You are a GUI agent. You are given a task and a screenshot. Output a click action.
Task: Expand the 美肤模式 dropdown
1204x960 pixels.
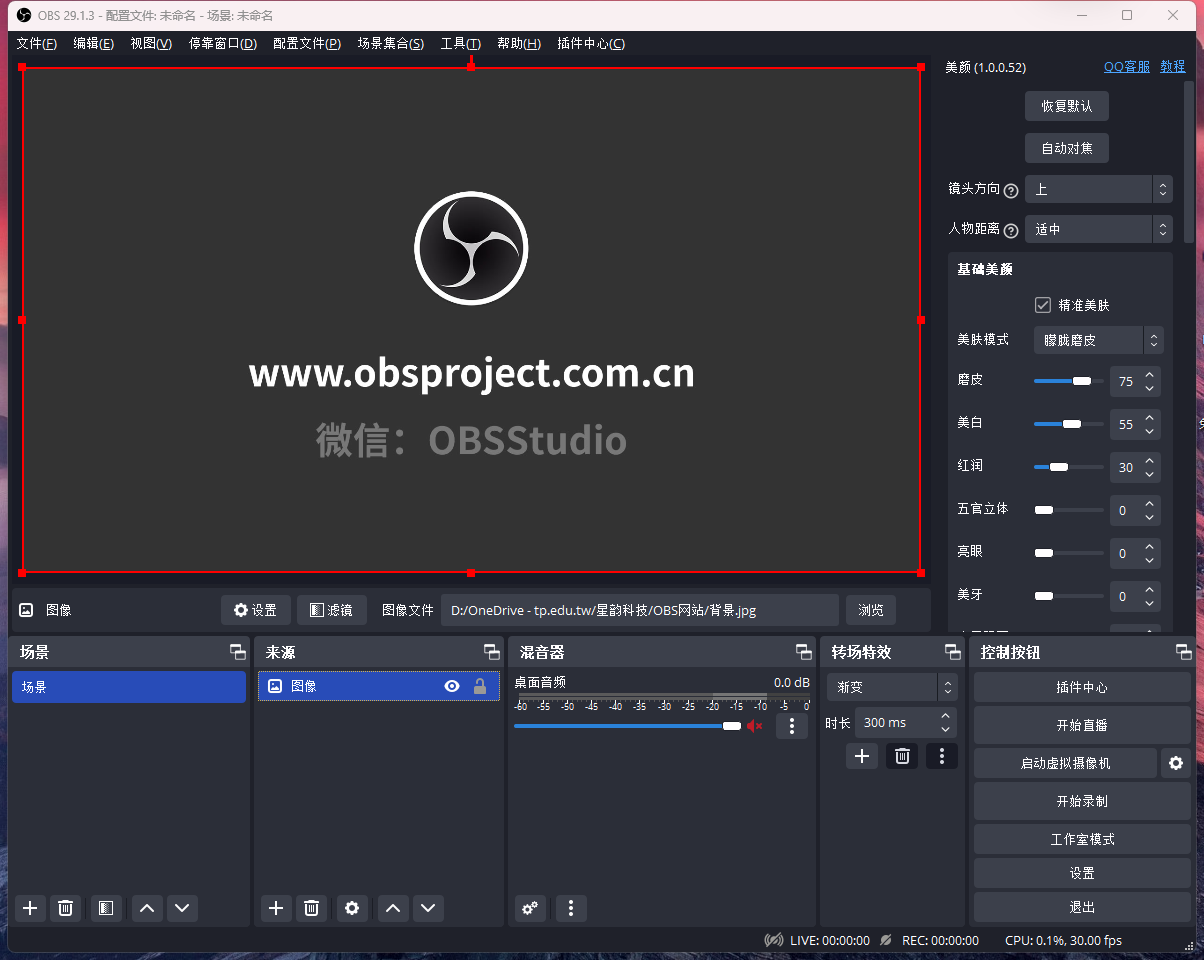click(1099, 340)
